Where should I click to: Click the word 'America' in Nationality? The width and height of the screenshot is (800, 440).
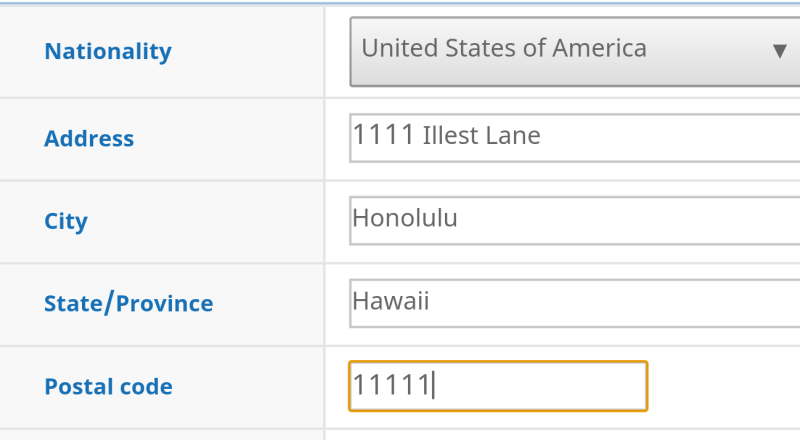(x=603, y=48)
